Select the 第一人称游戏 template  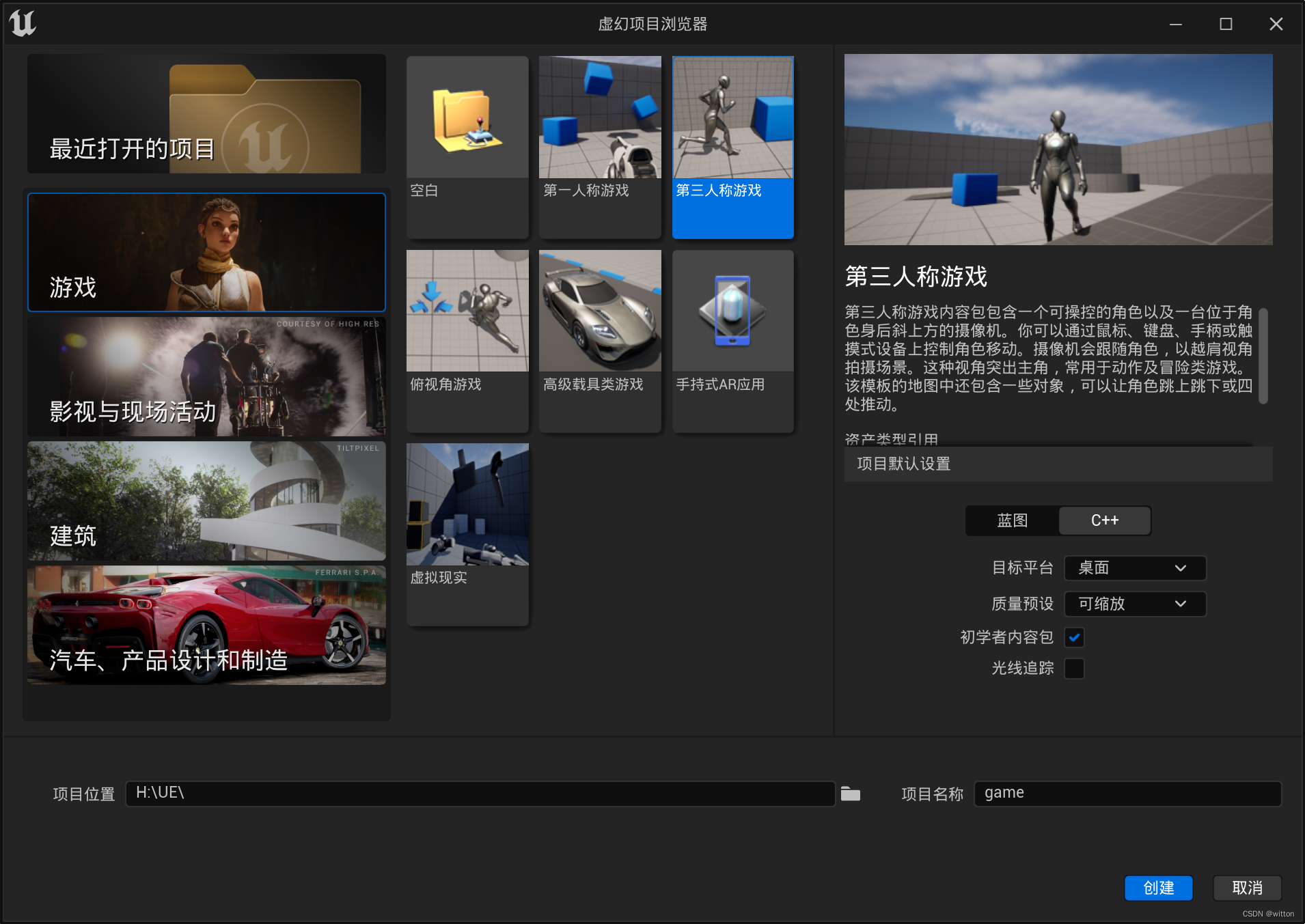(x=599, y=147)
